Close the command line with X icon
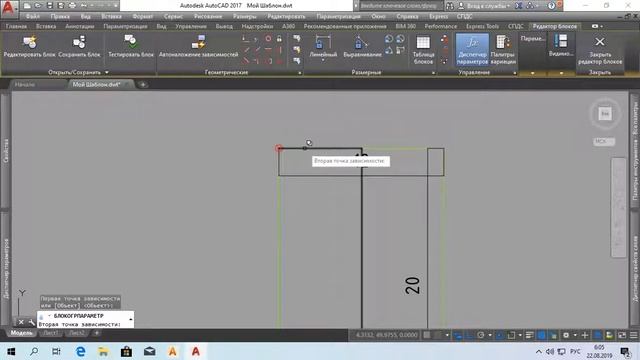This screenshot has width=640, height=360. click(21, 322)
